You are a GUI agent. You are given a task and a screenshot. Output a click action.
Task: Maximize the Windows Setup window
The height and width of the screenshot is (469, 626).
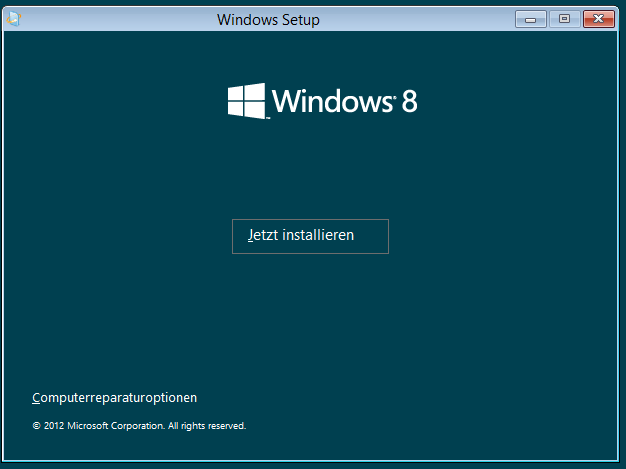click(x=565, y=19)
